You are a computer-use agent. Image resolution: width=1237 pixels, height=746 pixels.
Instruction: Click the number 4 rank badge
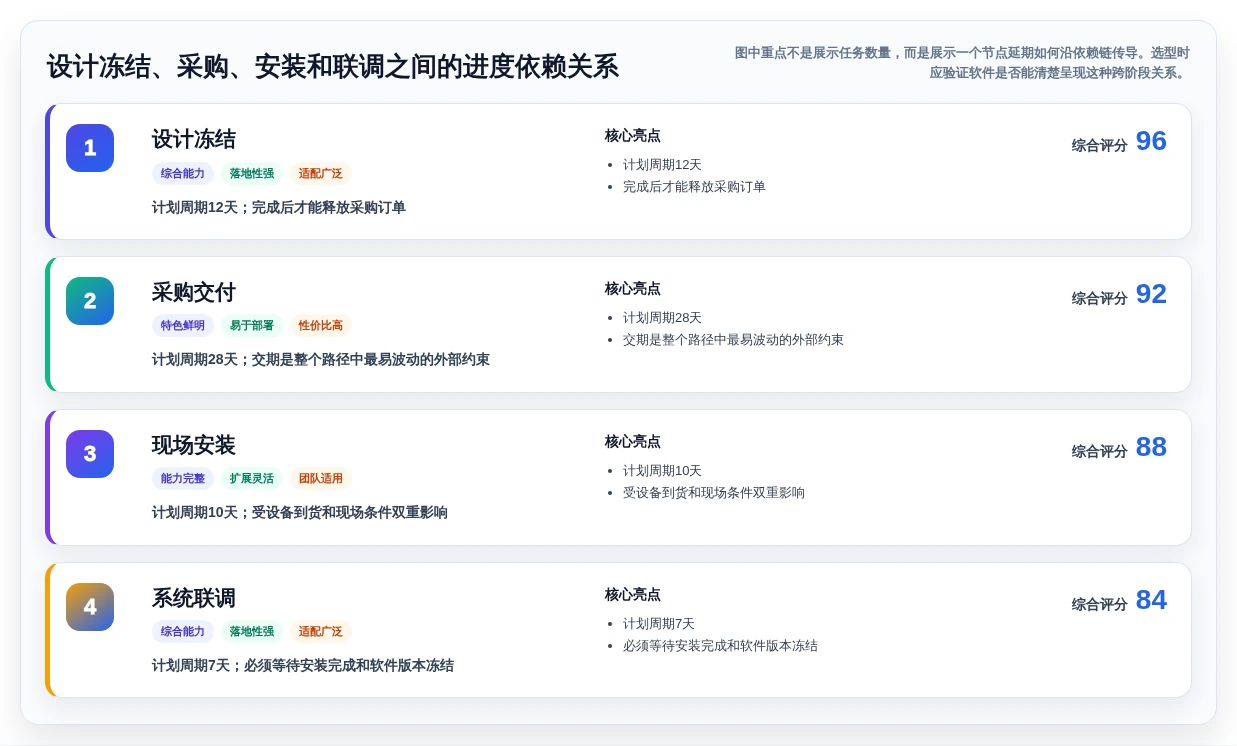tap(90, 607)
